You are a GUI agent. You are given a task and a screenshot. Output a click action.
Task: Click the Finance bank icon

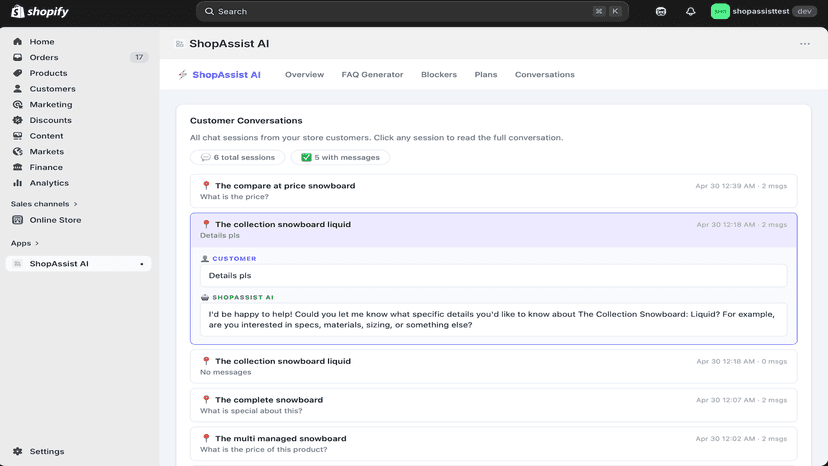17,167
